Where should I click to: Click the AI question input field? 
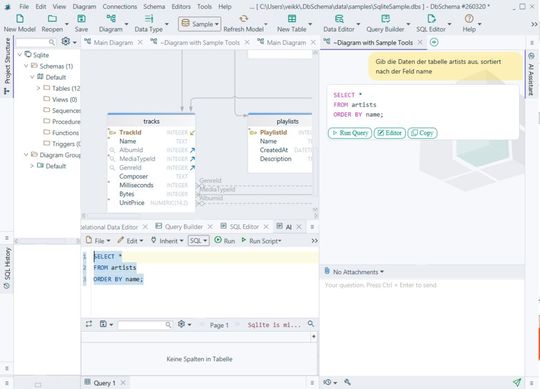point(422,327)
